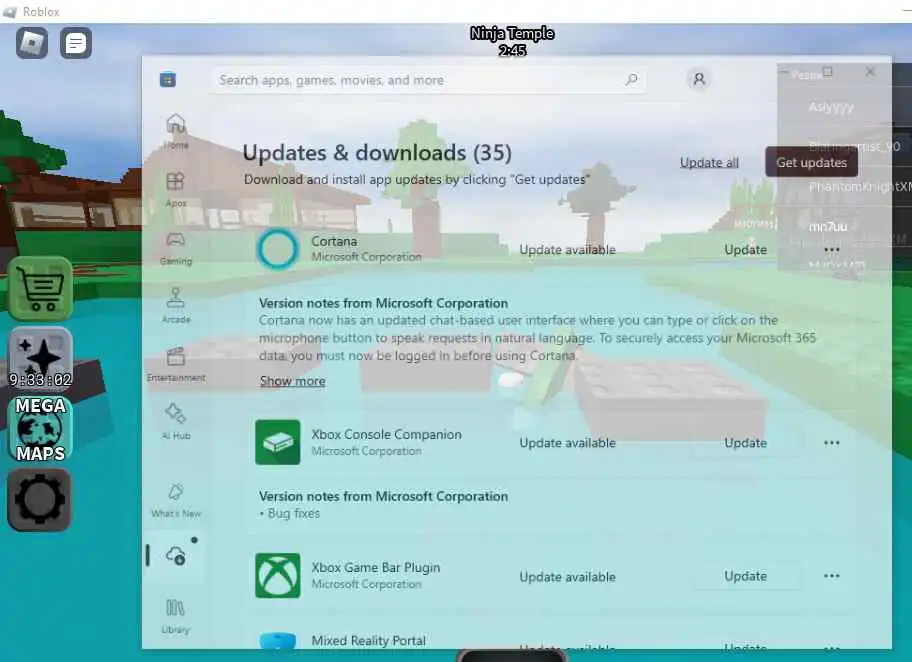912x662 pixels.
Task: Click the Microsoft Store logo icon
Action: pos(168,80)
